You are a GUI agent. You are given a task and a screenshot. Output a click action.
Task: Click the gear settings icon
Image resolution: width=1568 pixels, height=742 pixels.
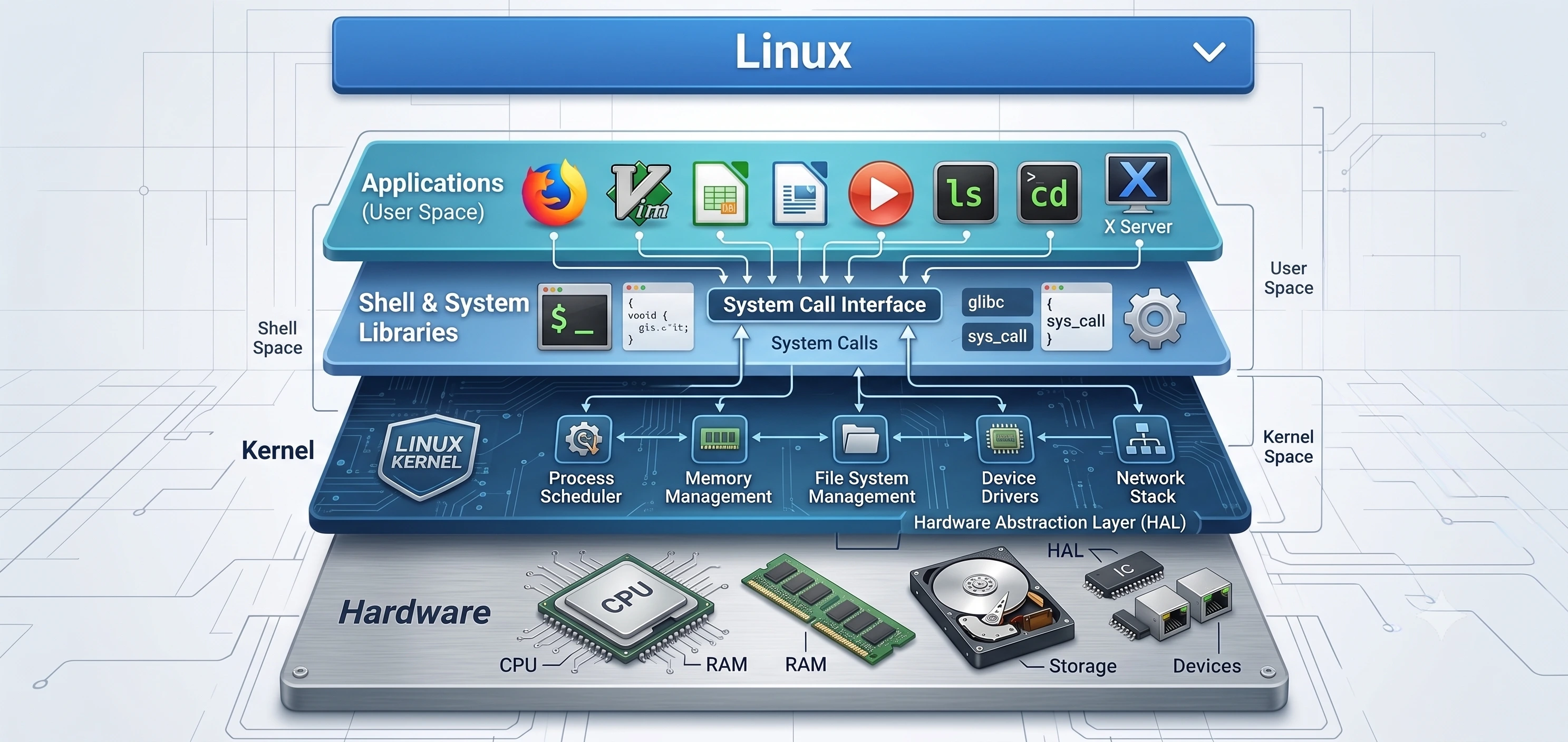pyautogui.click(x=1155, y=319)
